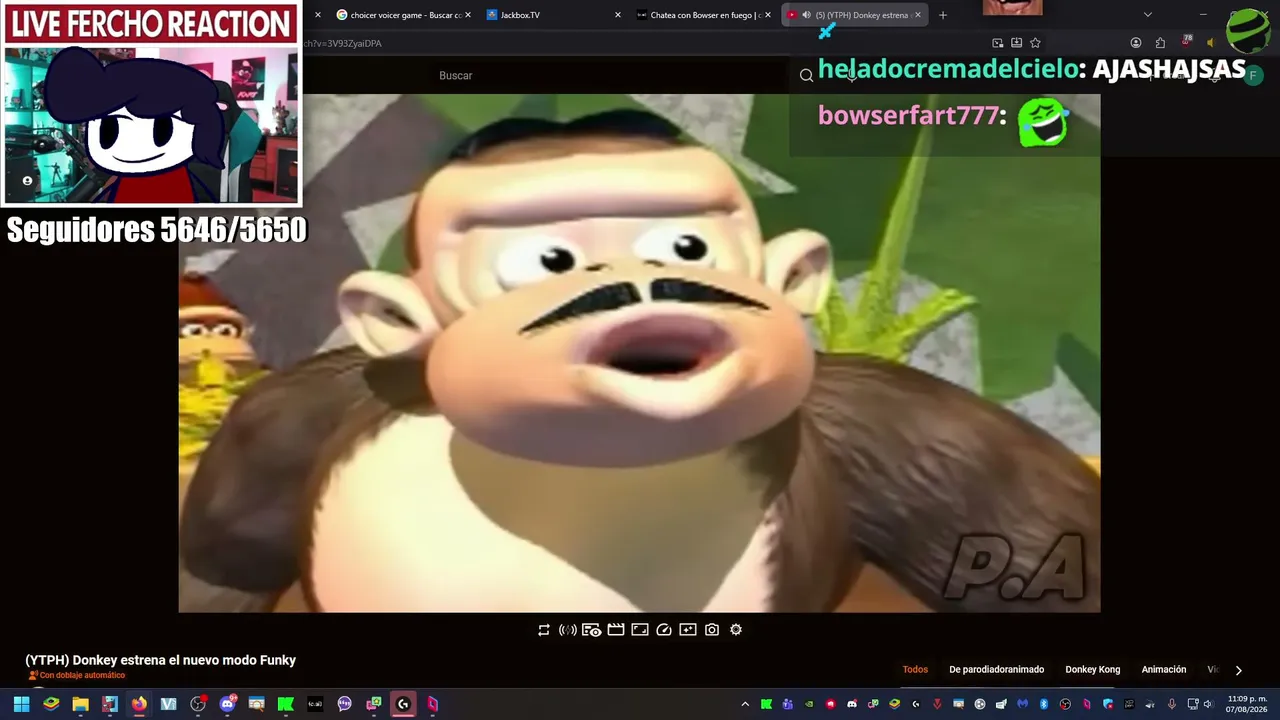This screenshot has width=1280, height=720.
Task: Open File Explorer from the taskbar
Action: (80, 704)
